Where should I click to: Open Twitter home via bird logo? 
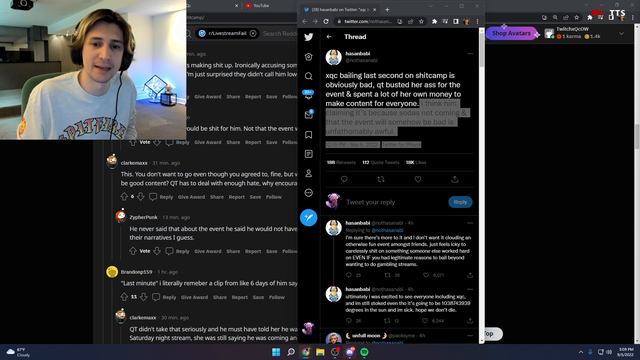(x=309, y=37)
